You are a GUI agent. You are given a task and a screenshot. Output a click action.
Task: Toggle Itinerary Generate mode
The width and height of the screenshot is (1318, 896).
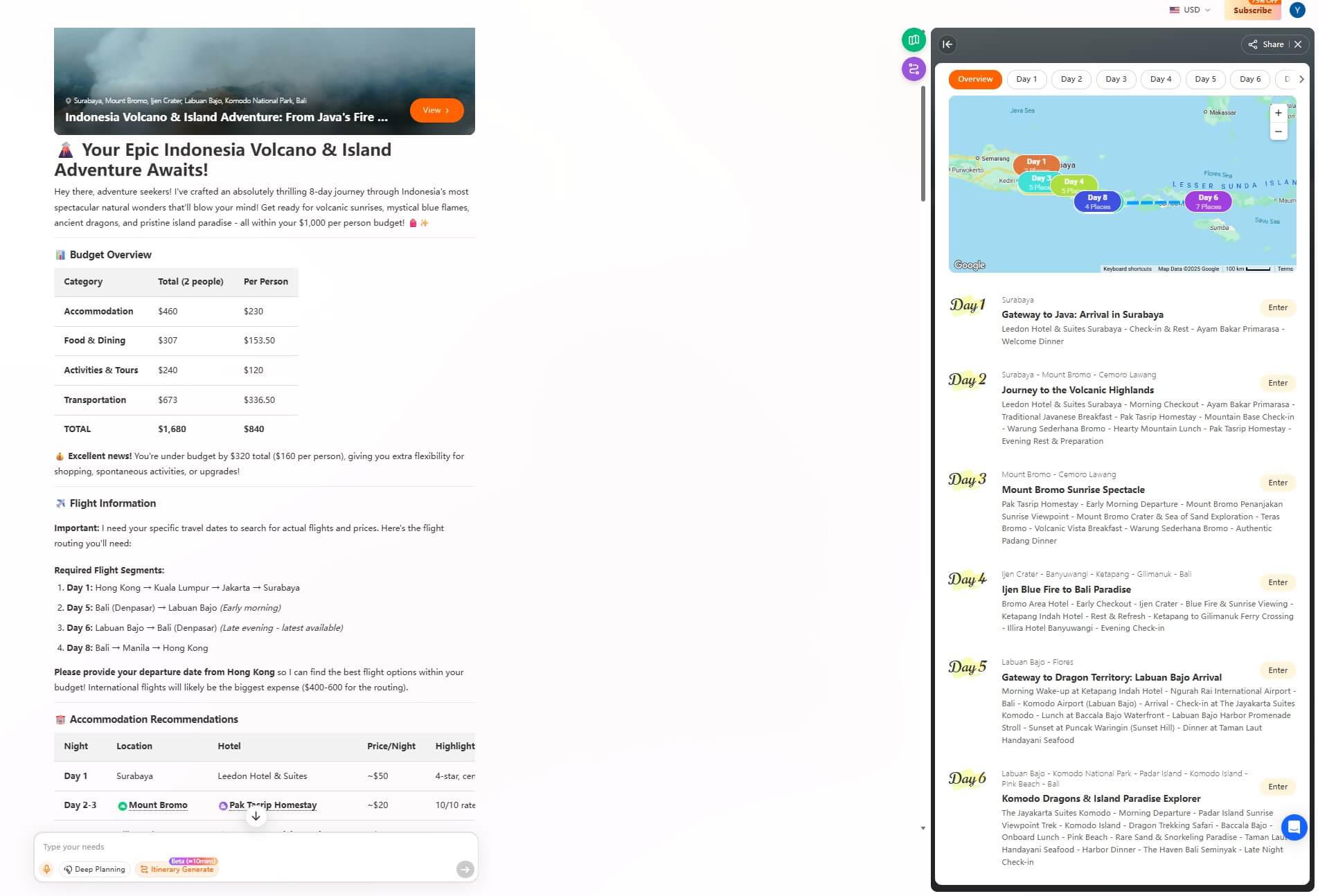click(x=177, y=869)
